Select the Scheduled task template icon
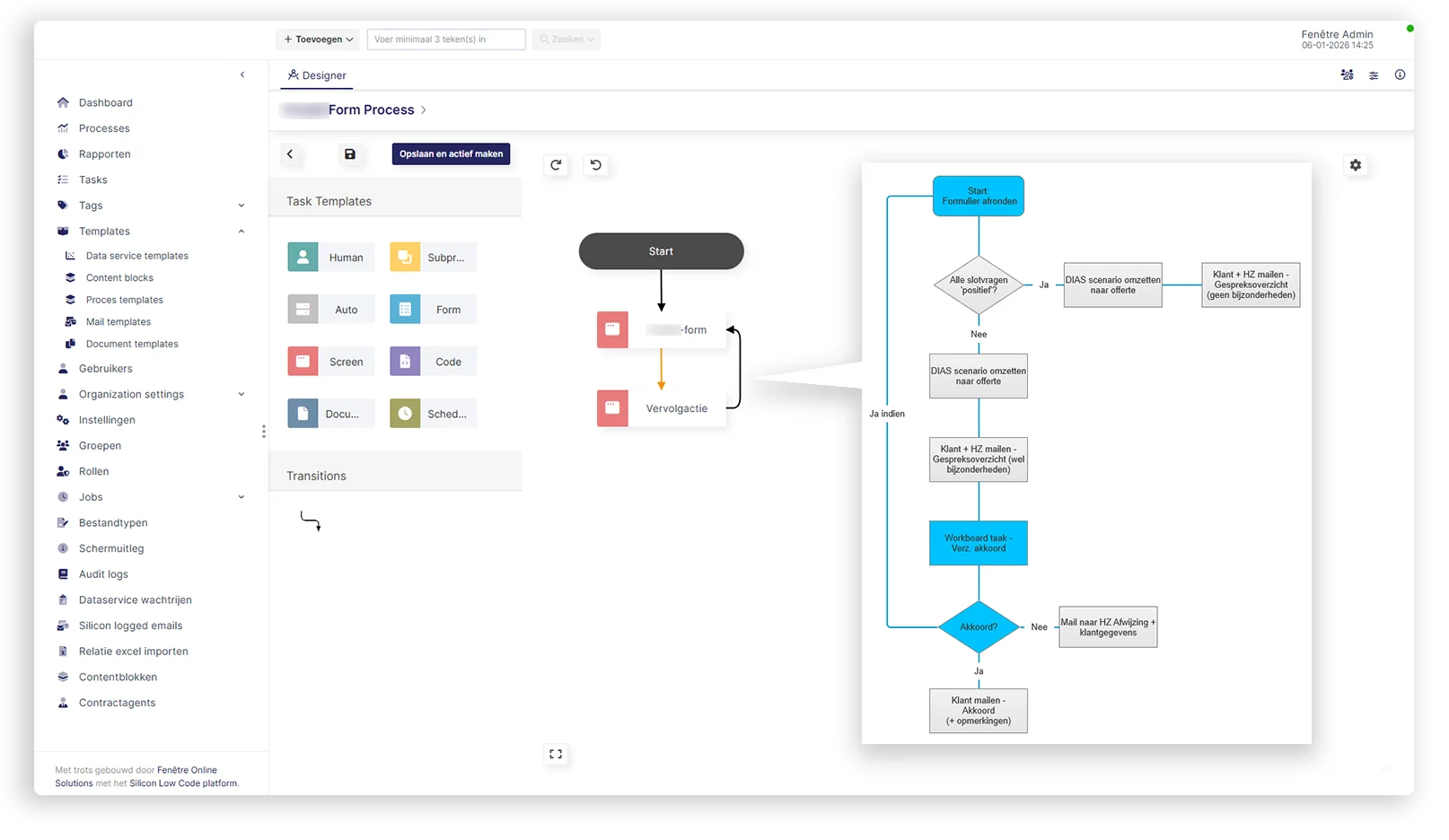Screen dimensions: 1449x840 (x=405, y=415)
